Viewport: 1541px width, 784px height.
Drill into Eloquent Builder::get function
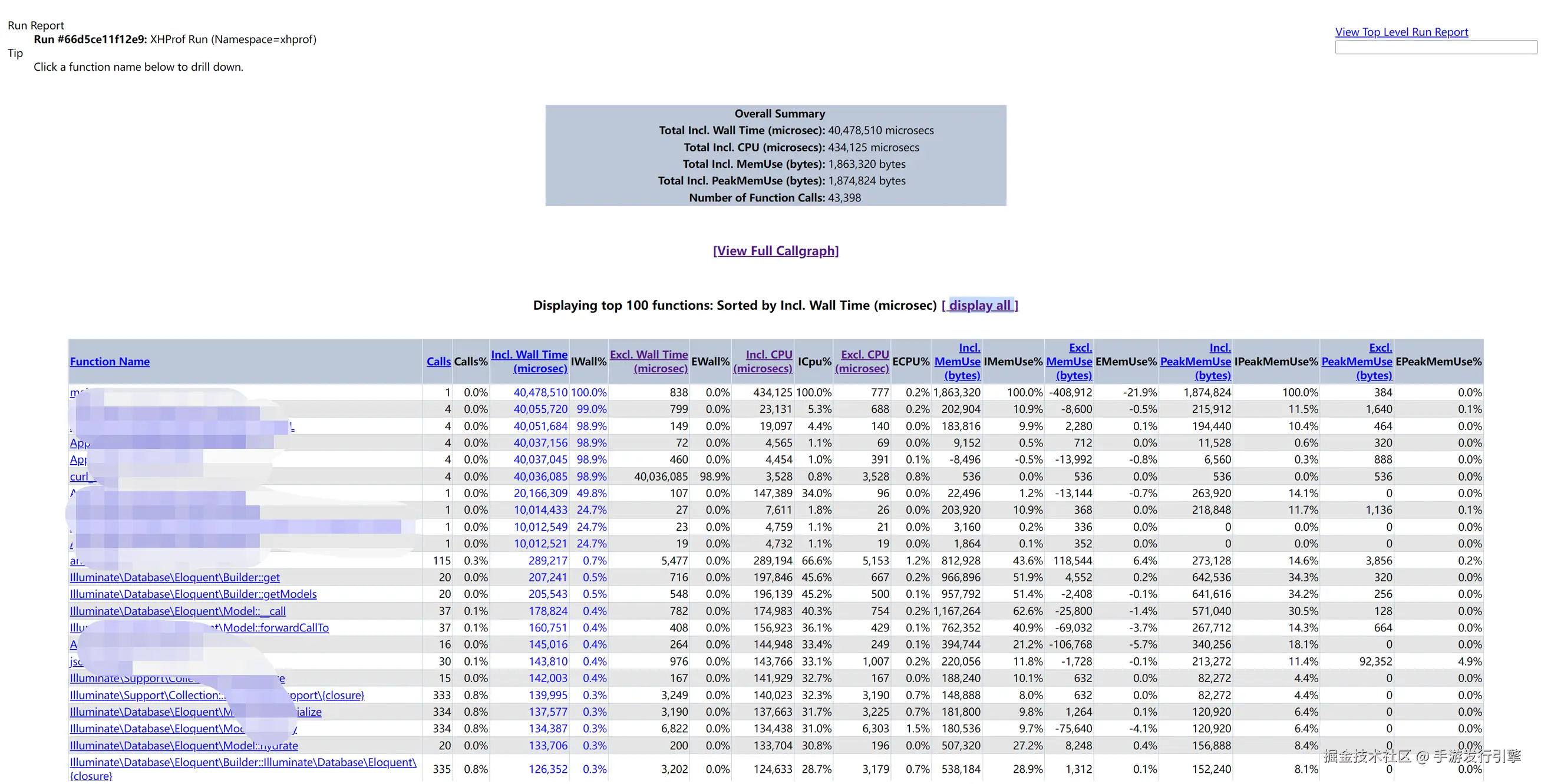pos(174,577)
